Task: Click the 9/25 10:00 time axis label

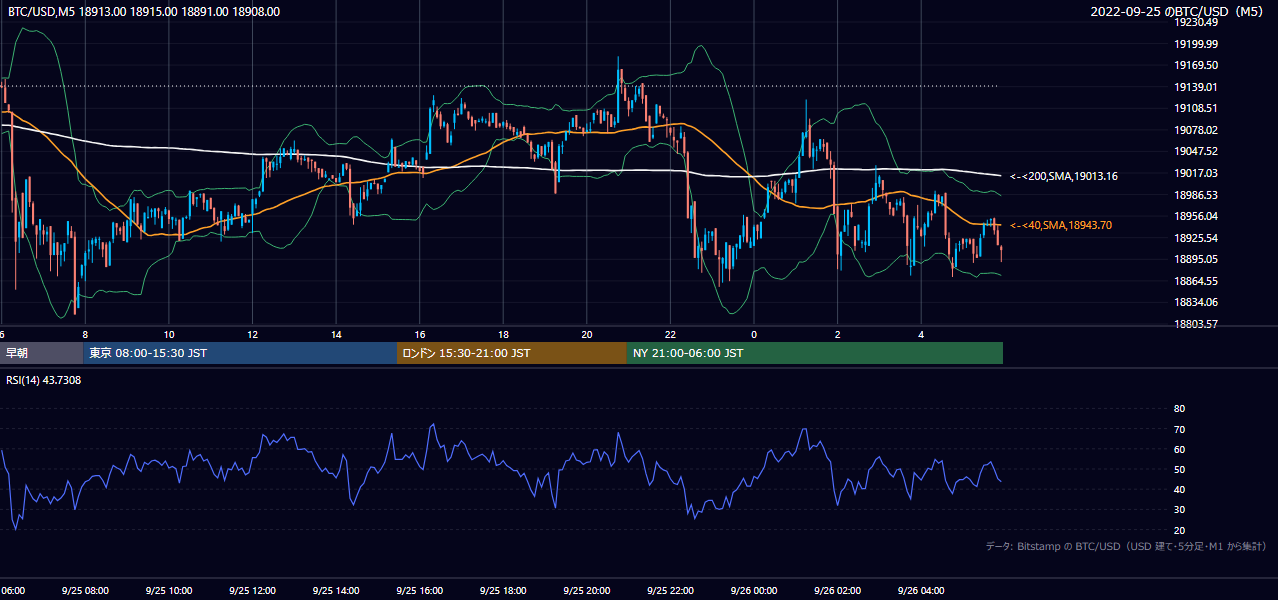Action: tap(169, 591)
